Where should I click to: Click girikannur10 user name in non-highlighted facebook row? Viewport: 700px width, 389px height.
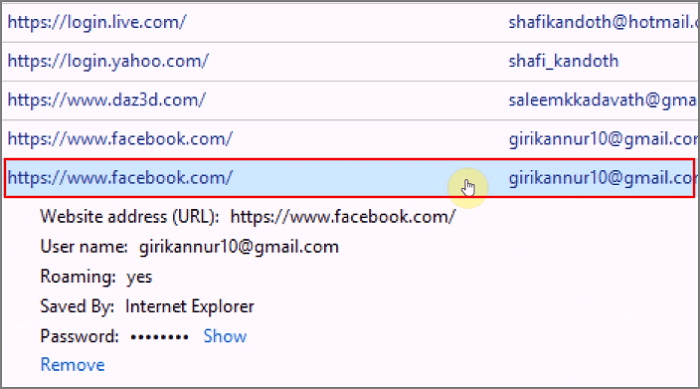[604, 139]
